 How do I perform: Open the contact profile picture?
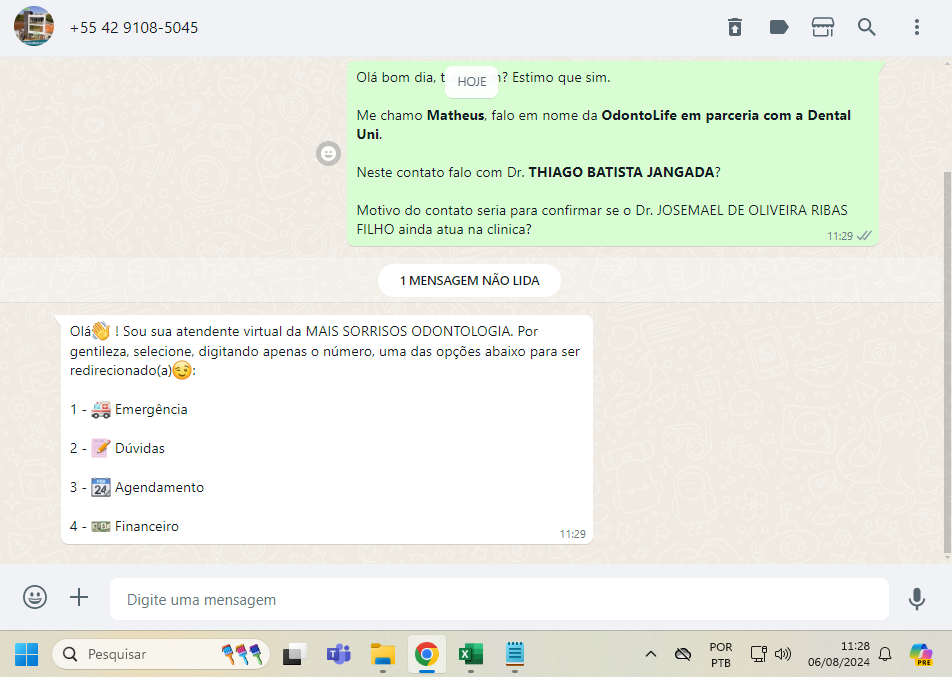click(34, 27)
